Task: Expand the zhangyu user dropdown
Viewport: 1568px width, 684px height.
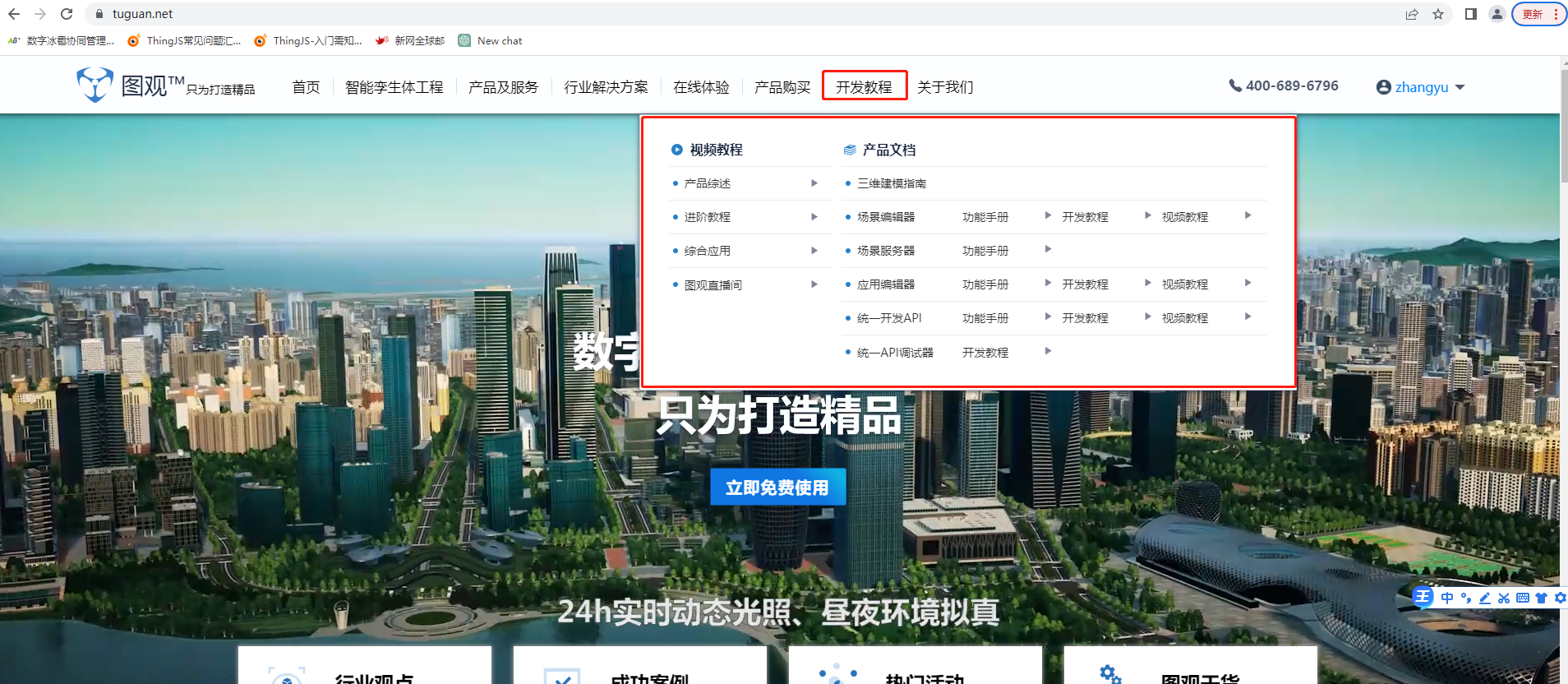Action: coord(1420,87)
